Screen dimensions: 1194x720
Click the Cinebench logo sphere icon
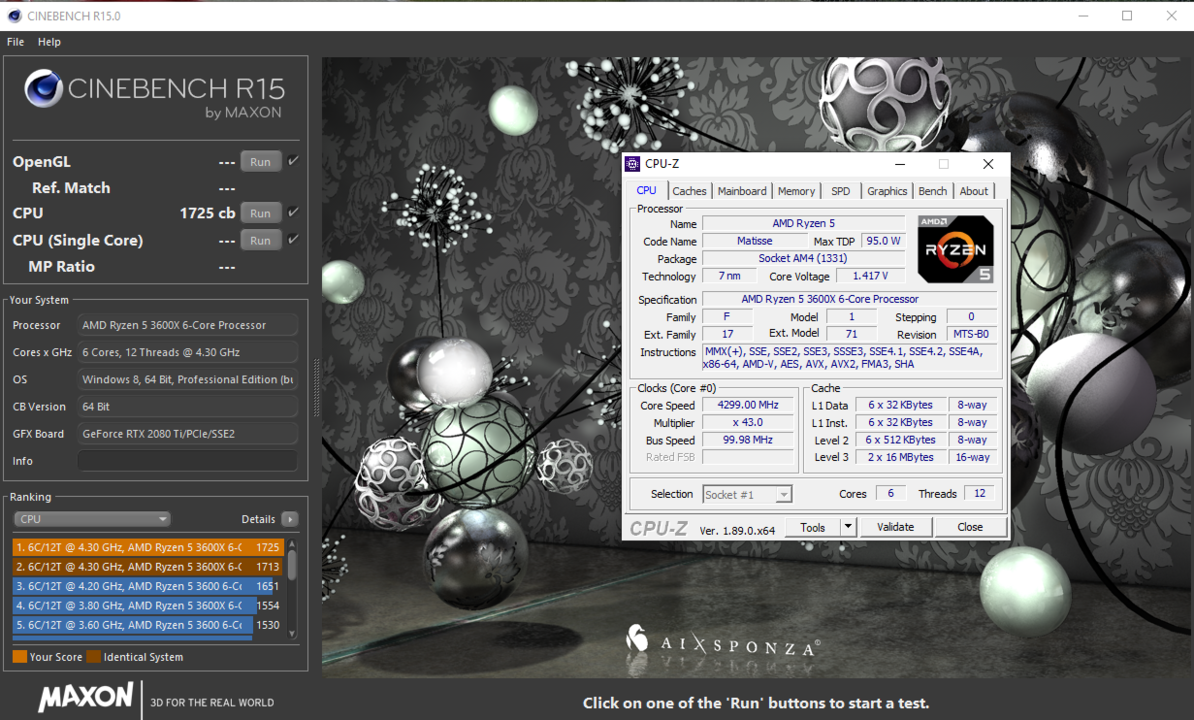point(43,88)
